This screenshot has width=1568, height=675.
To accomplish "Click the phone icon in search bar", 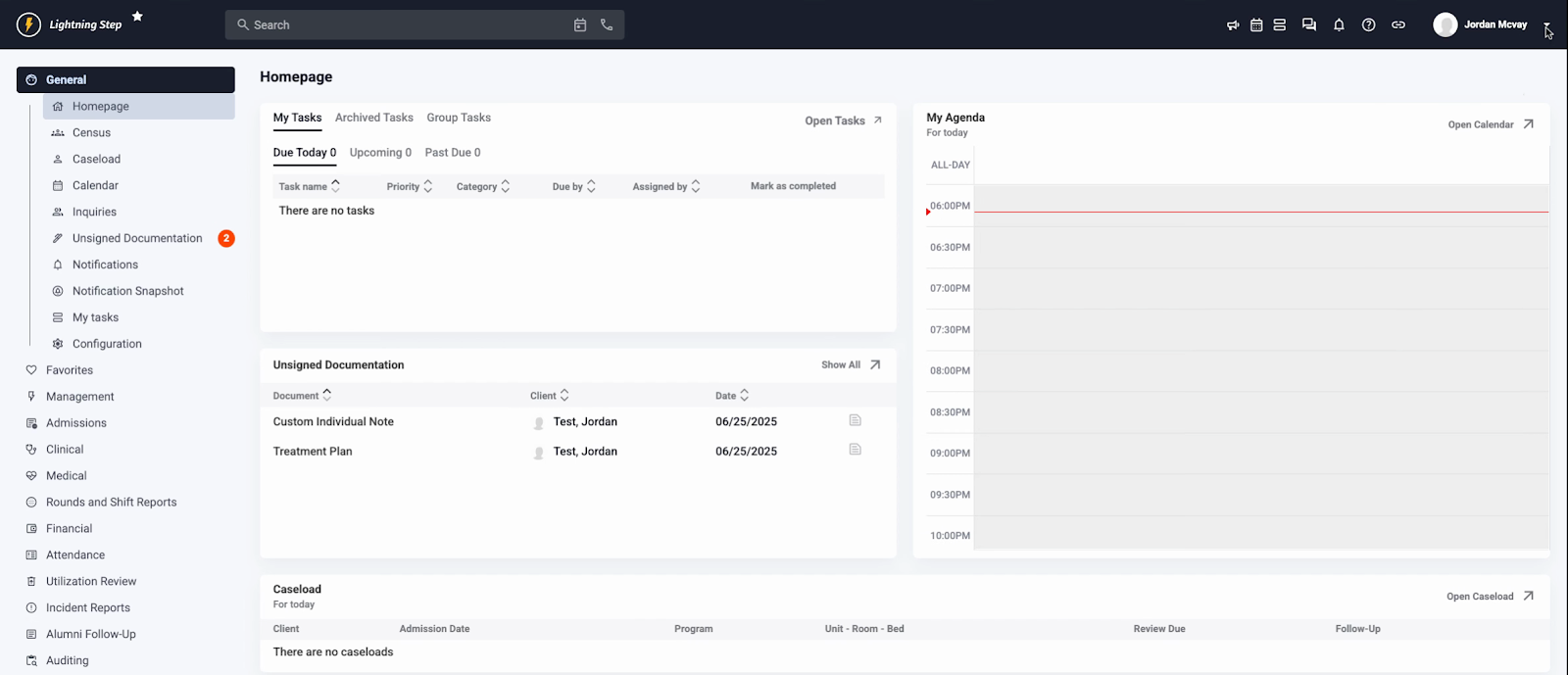I will pyautogui.click(x=607, y=24).
